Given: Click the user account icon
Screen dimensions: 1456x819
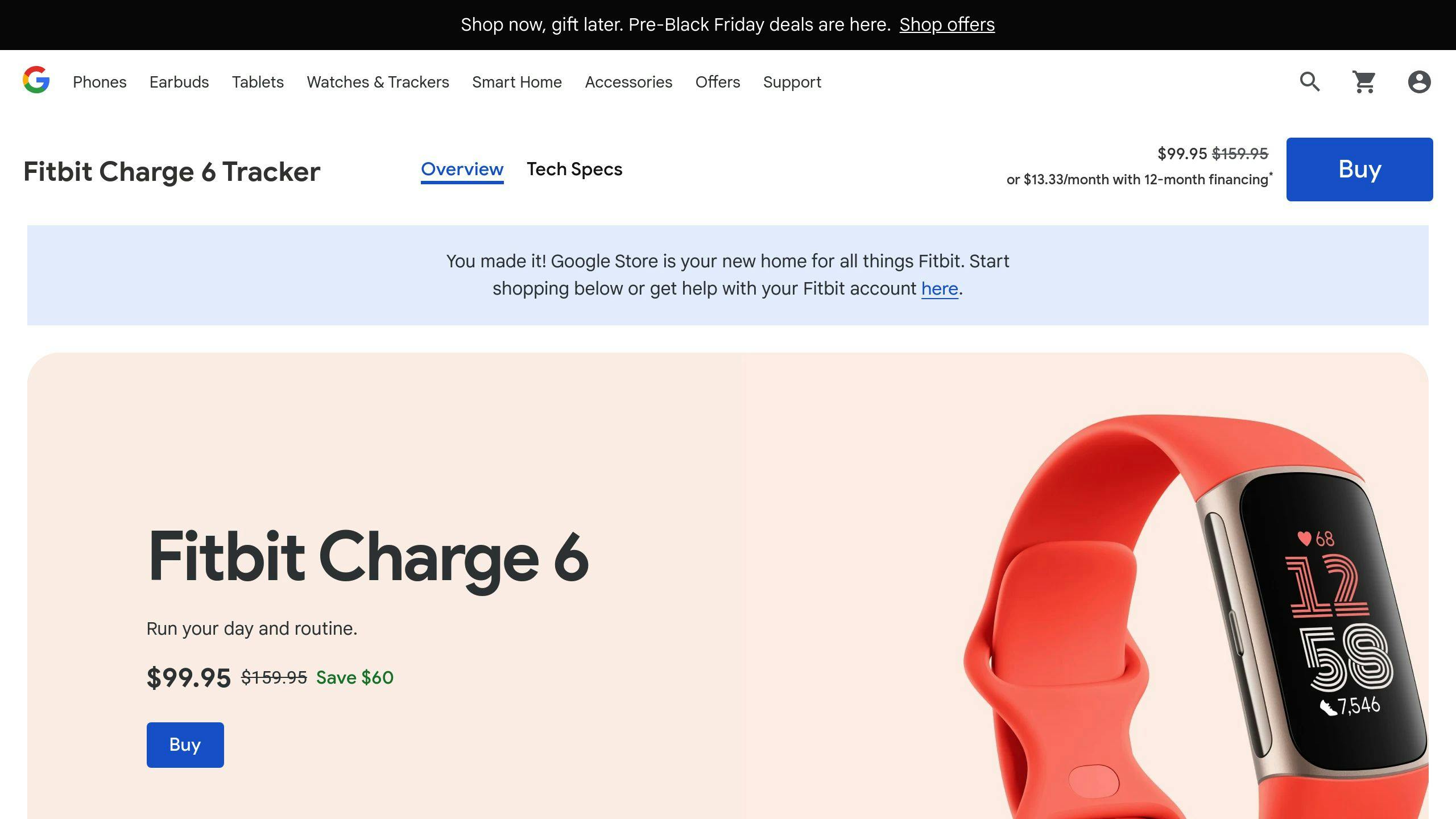Looking at the screenshot, I should coord(1418,82).
